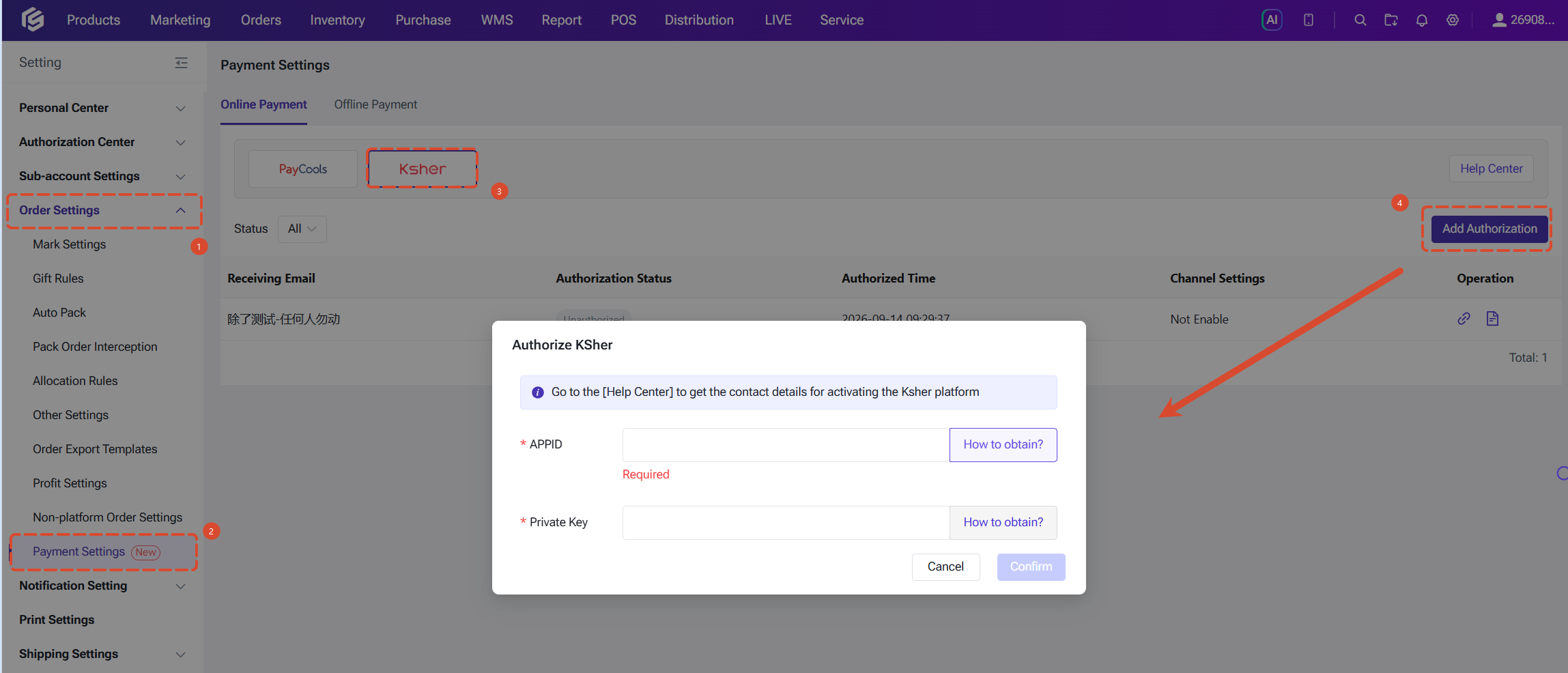This screenshot has height=673, width=1568.
Task: Expand Personal Center section
Action: pyautogui.click(x=102, y=108)
